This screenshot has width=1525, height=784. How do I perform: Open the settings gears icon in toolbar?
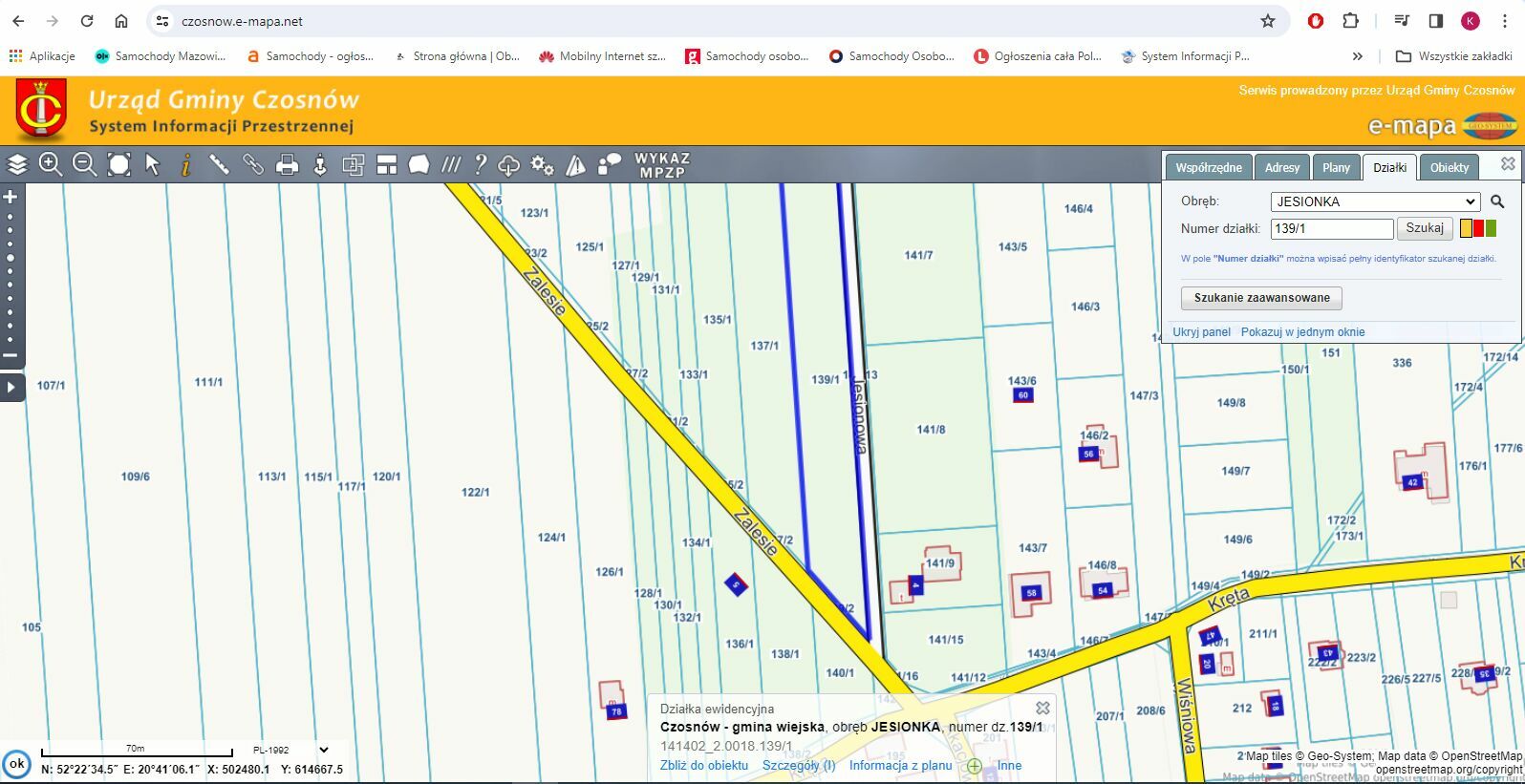(x=542, y=165)
